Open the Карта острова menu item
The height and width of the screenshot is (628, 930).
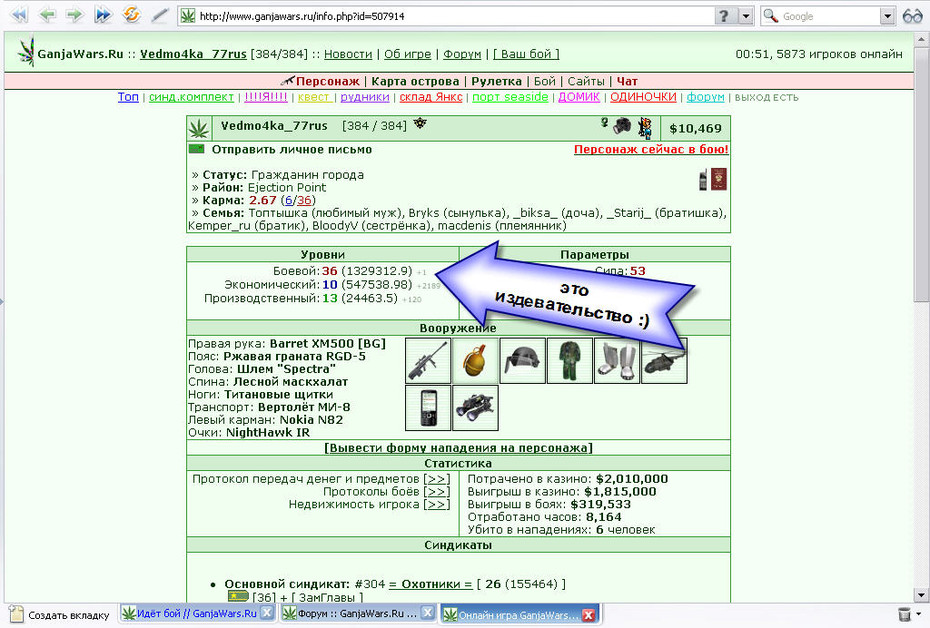(x=415, y=81)
